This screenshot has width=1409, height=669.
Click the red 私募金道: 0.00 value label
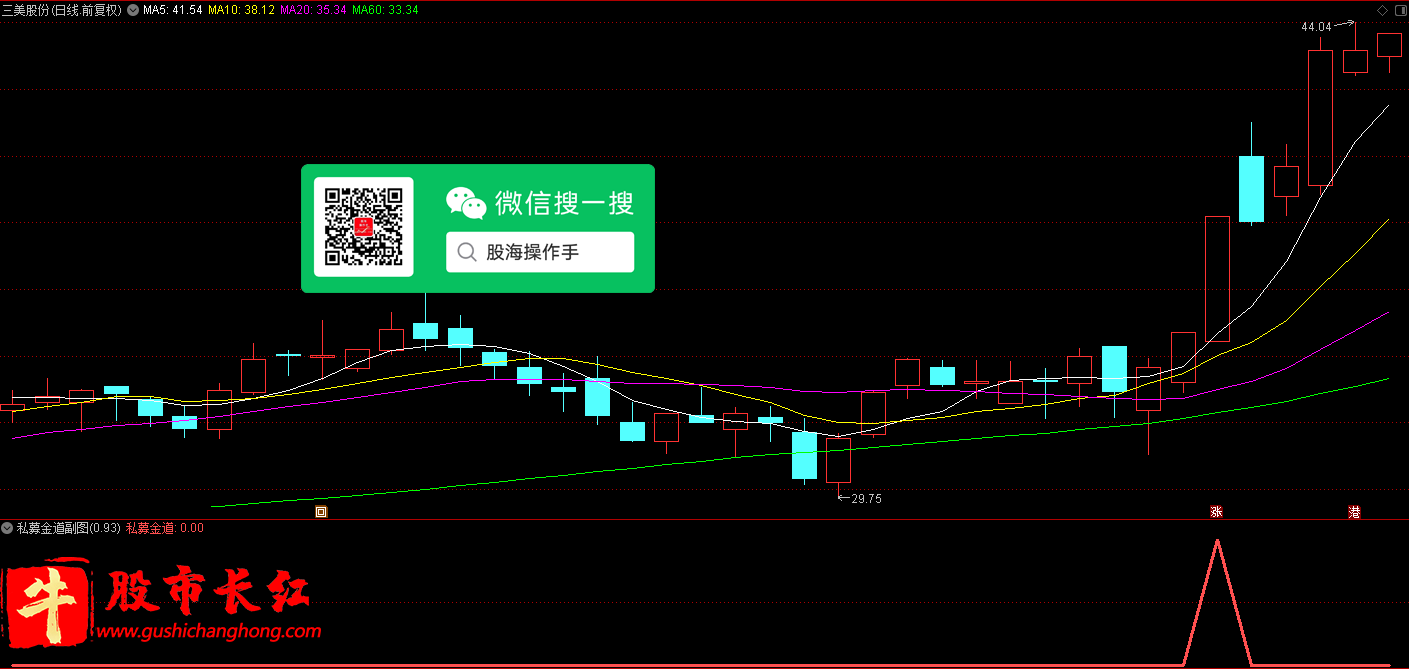165,528
